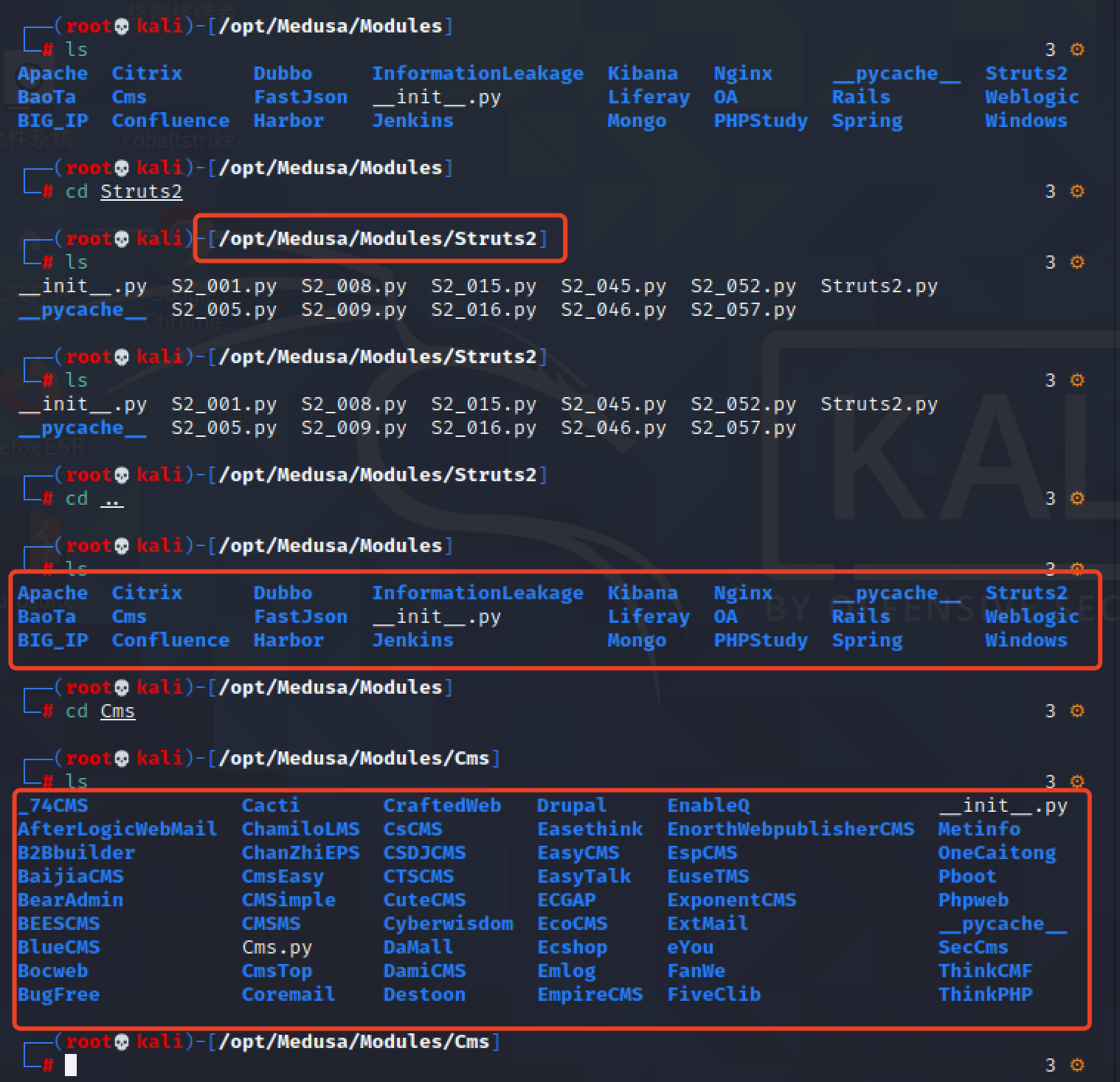Click the FiveClib directory name
Image resolution: width=1120 pixels, height=1082 pixels.
[714, 995]
